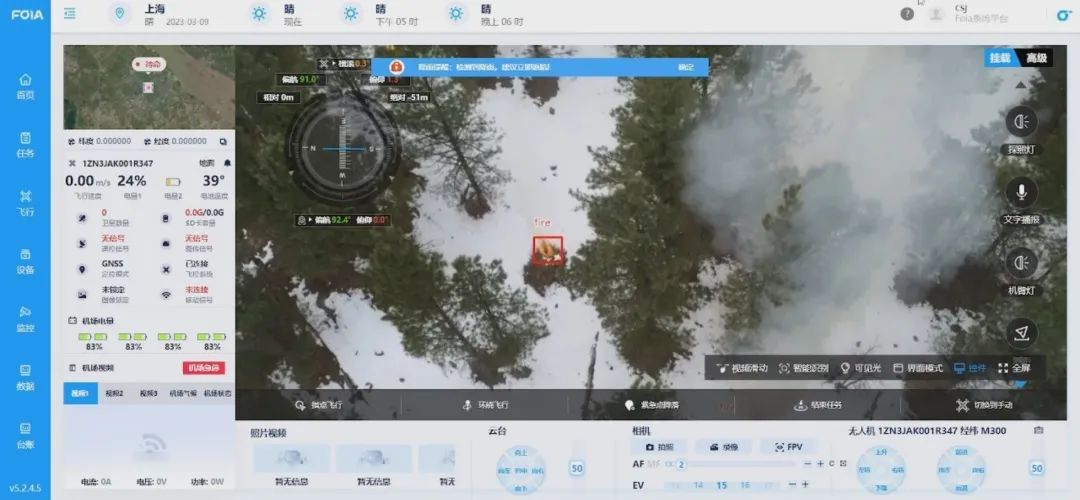
Task: Activate the text broadcast microphone icon
Action: pos(1021,192)
